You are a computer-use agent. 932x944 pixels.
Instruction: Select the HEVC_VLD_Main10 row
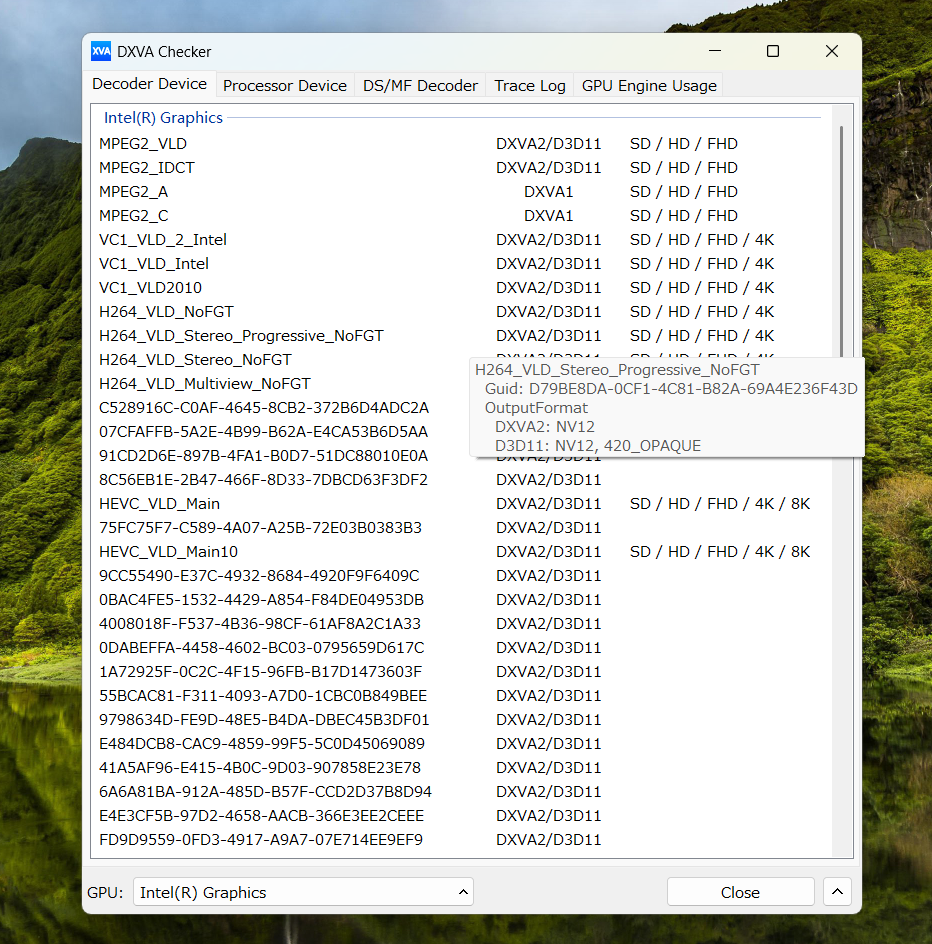point(461,552)
